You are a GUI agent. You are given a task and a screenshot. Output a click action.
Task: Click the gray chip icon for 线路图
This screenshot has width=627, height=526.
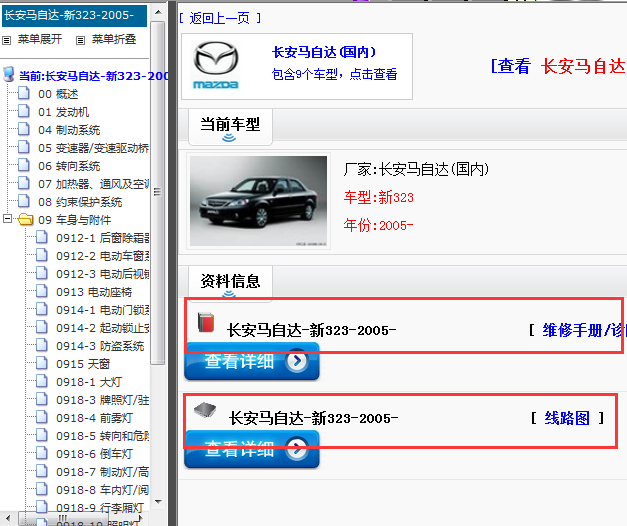[205, 410]
